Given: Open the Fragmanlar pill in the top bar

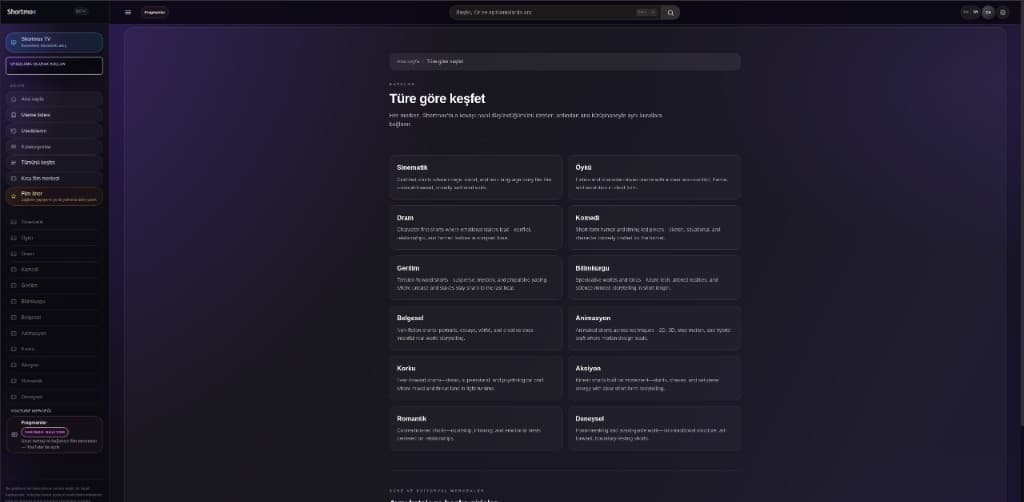Looking at the screenshot, I should pyautogui.click(x=155, y=12).
